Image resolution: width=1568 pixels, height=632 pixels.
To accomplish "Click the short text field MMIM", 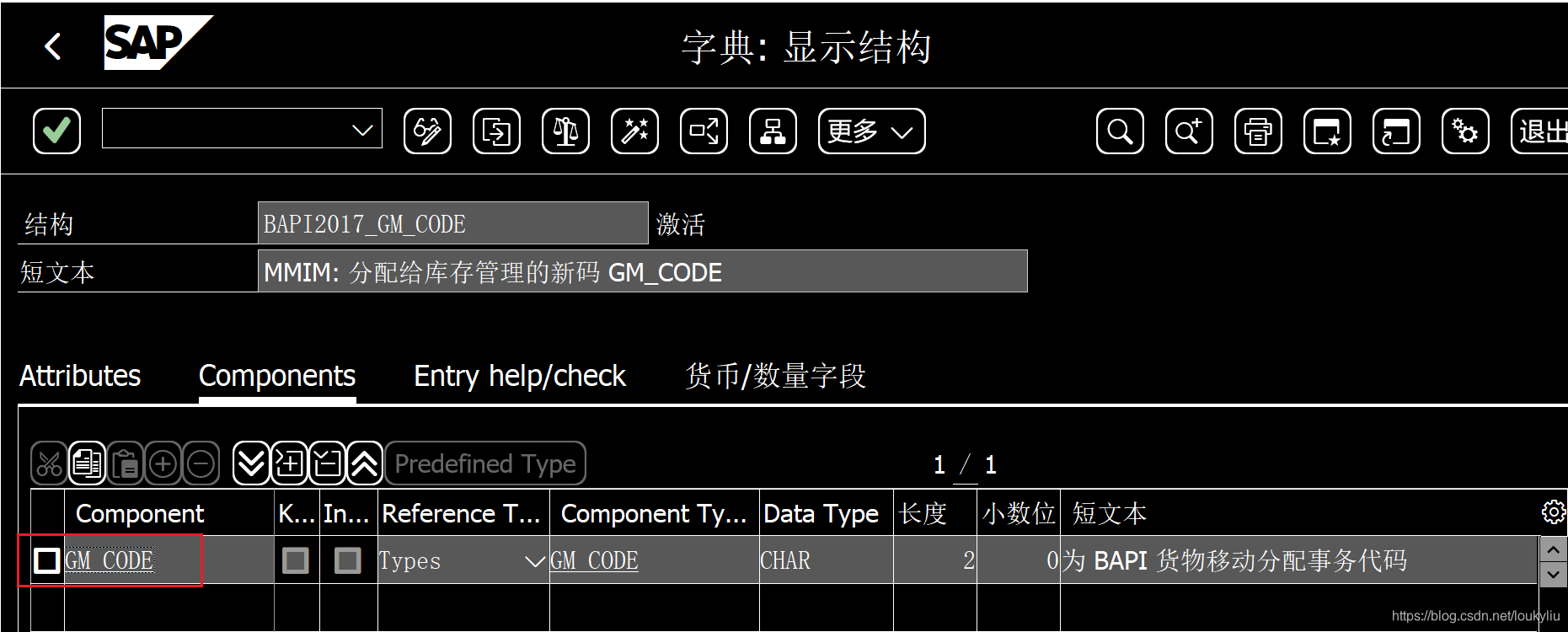I will pos(642,271).
